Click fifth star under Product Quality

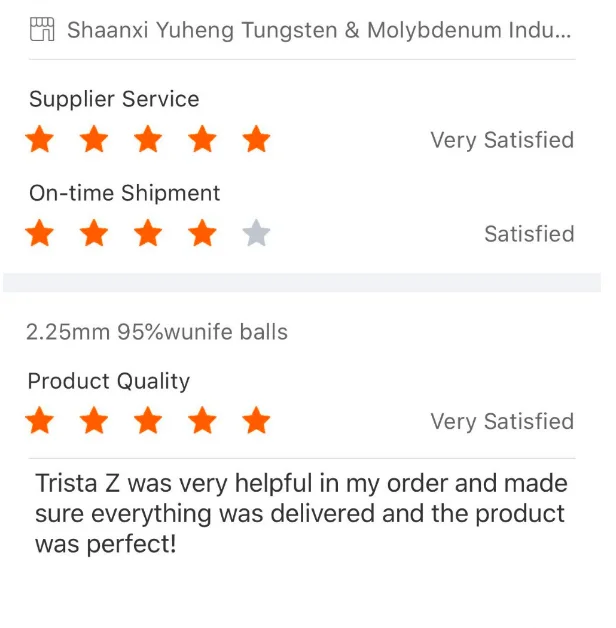pyautogui.click(x=257, y=421)
